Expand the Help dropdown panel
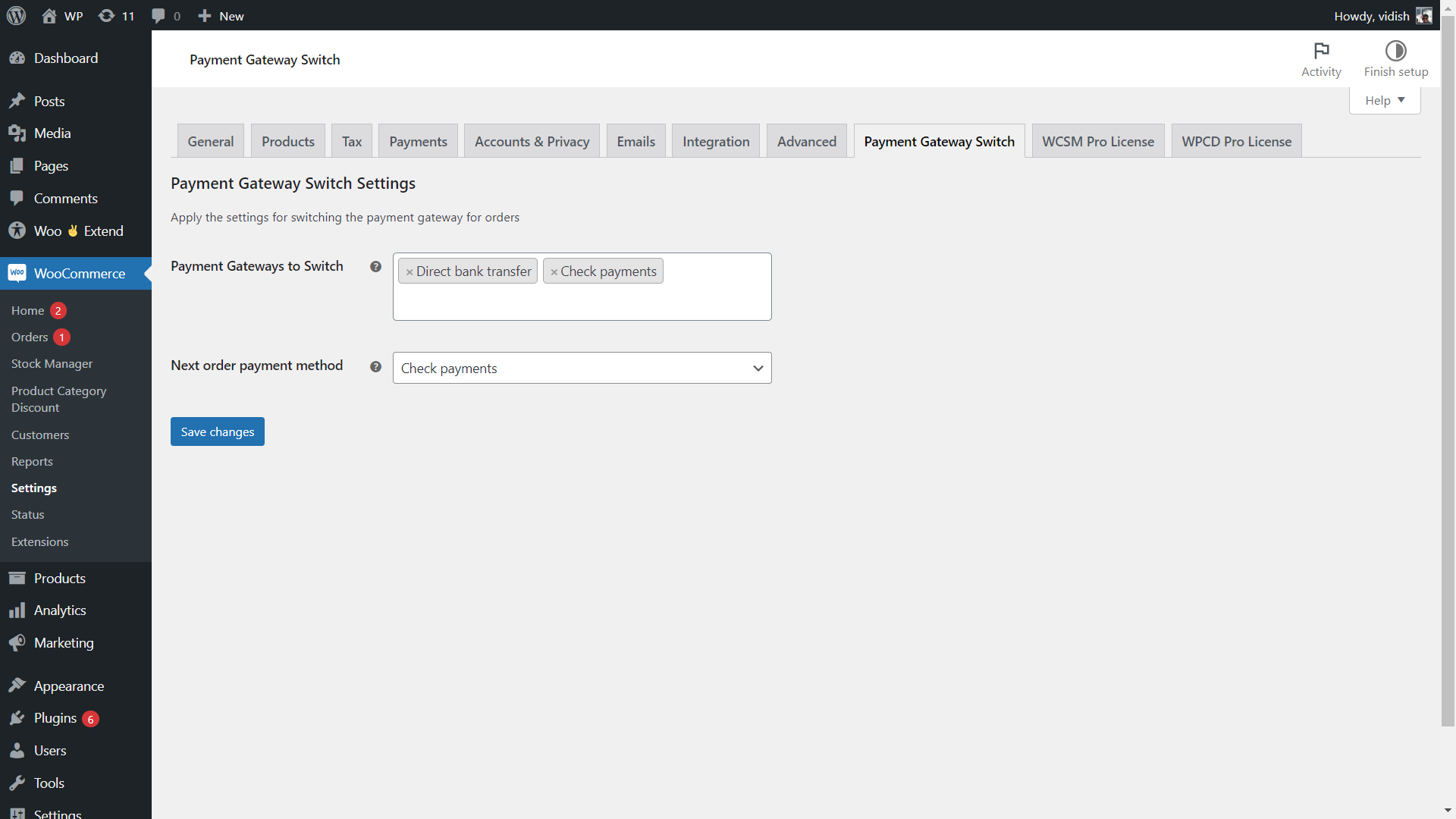The height and width of the screenshot is (819, 1456). [1384, 101]
